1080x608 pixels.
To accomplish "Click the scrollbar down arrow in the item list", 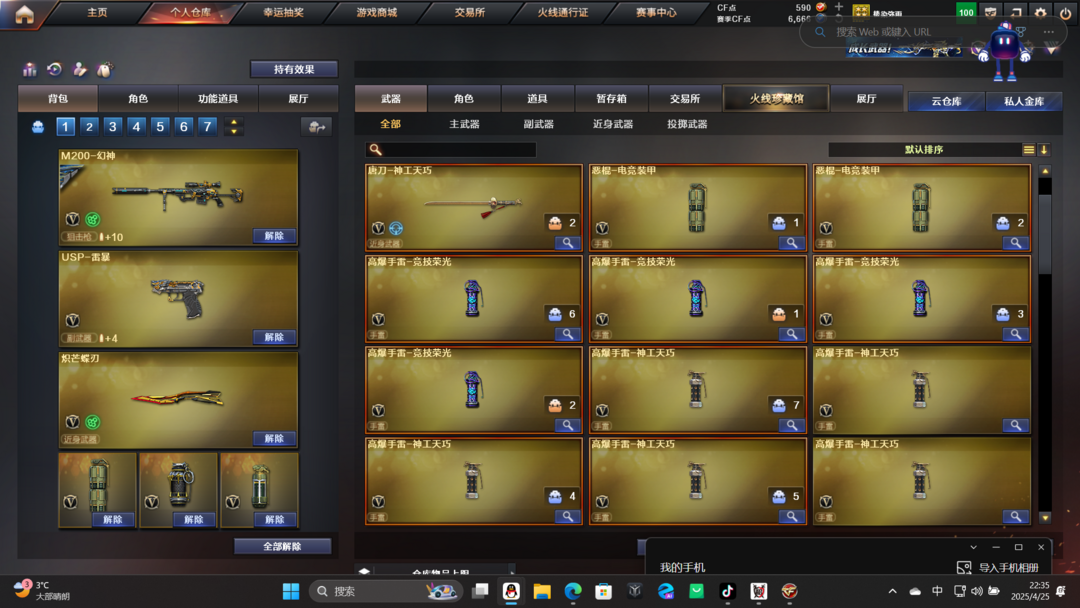I will point(1045,518).
